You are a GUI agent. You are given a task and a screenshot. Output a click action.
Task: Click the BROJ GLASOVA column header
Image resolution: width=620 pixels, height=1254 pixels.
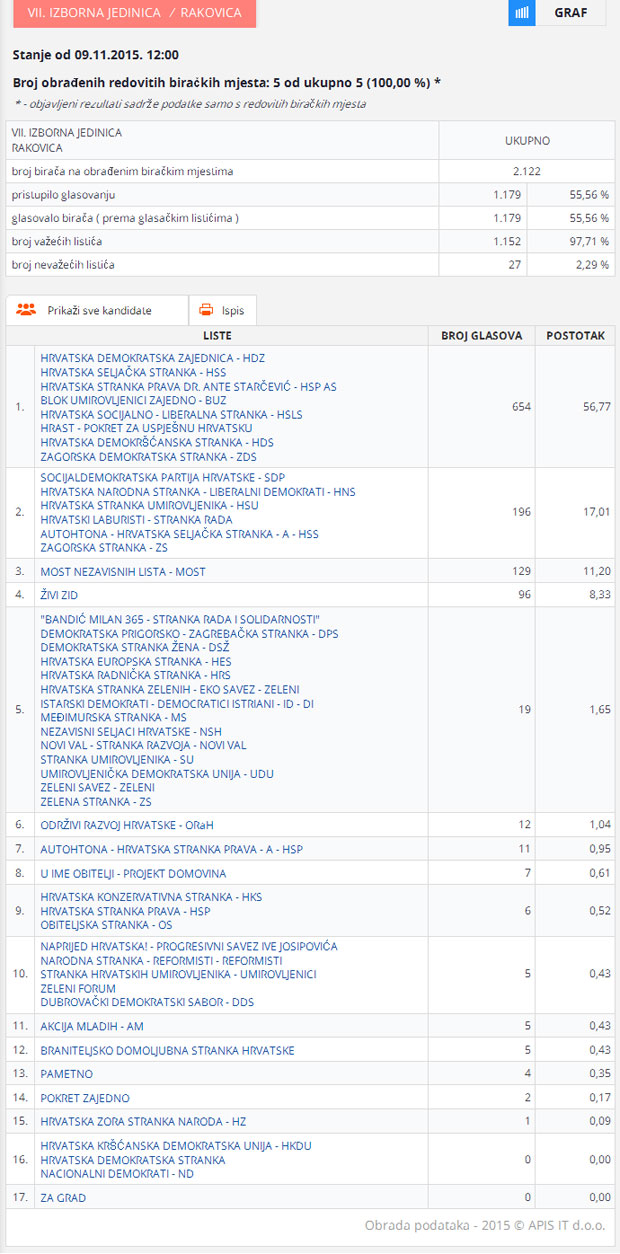pos(481,336)
